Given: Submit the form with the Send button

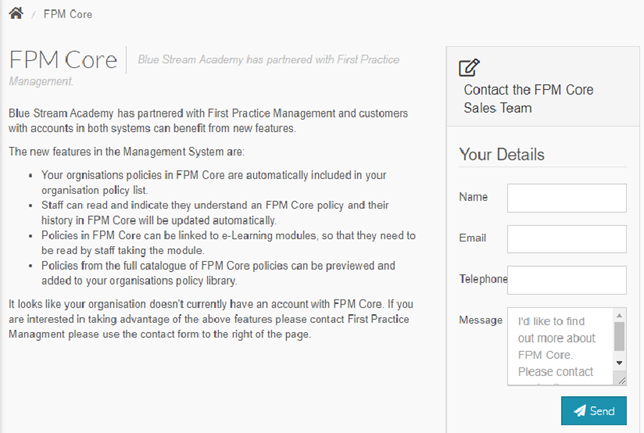Looking at the screenshot, I should (594, 411).
